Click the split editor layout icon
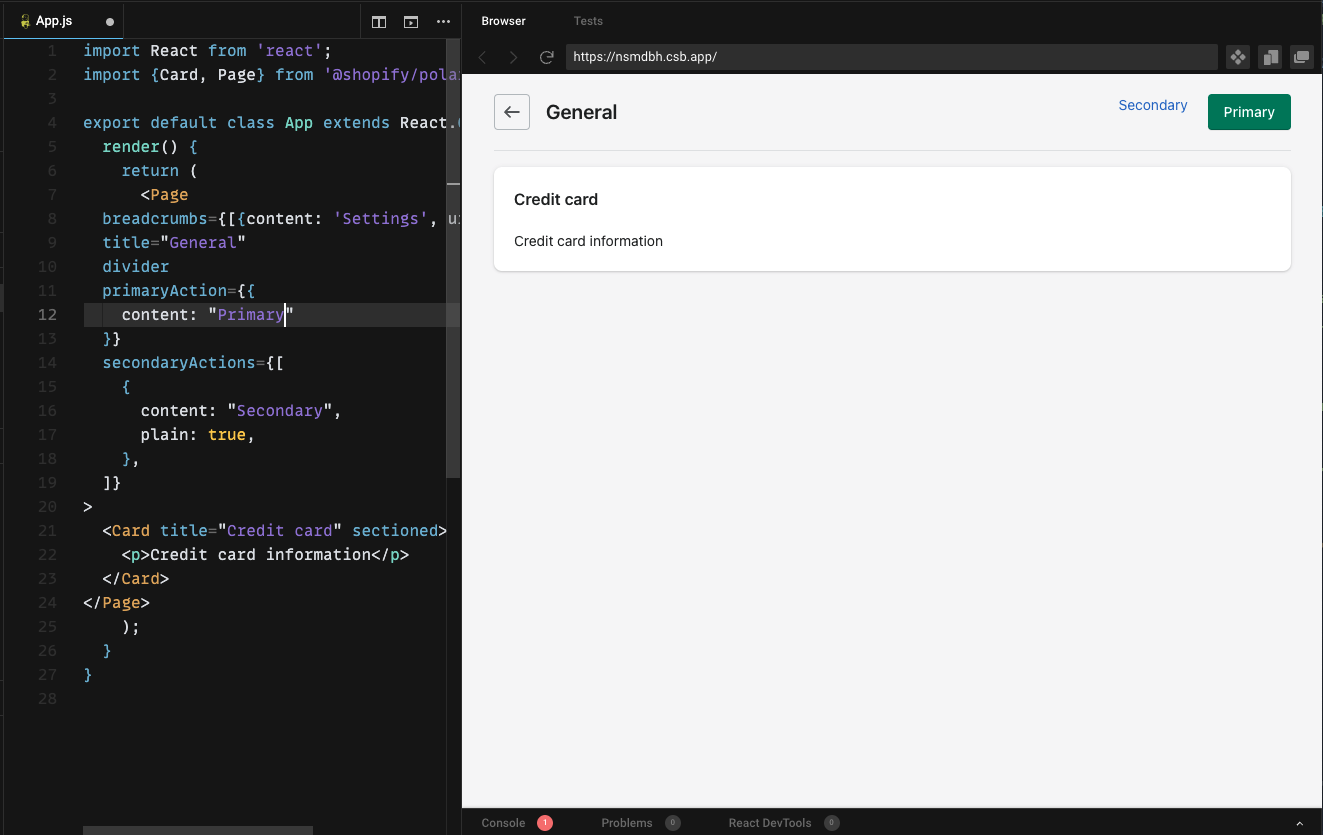 tap(379, 21)
